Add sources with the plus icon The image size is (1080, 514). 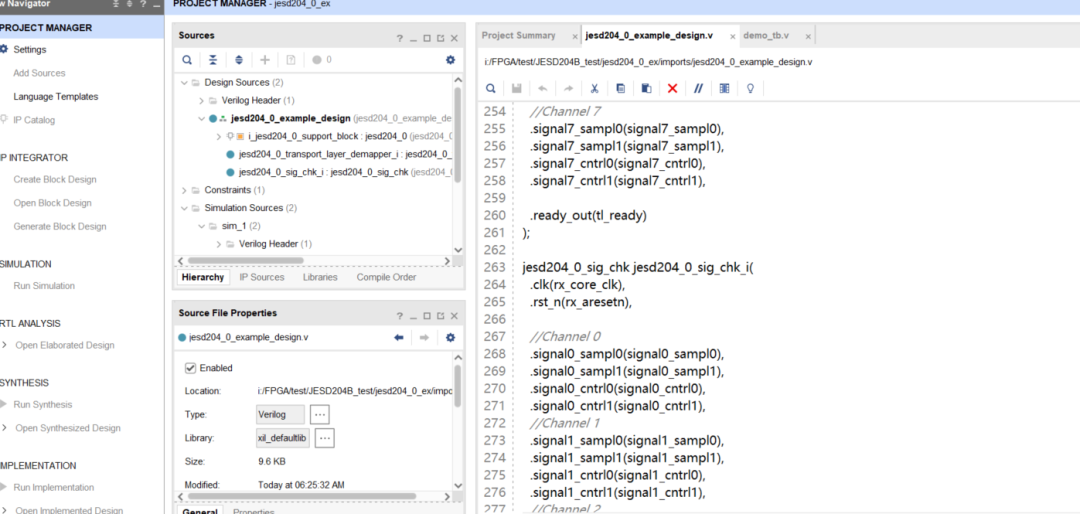click(x=264, y=61)
